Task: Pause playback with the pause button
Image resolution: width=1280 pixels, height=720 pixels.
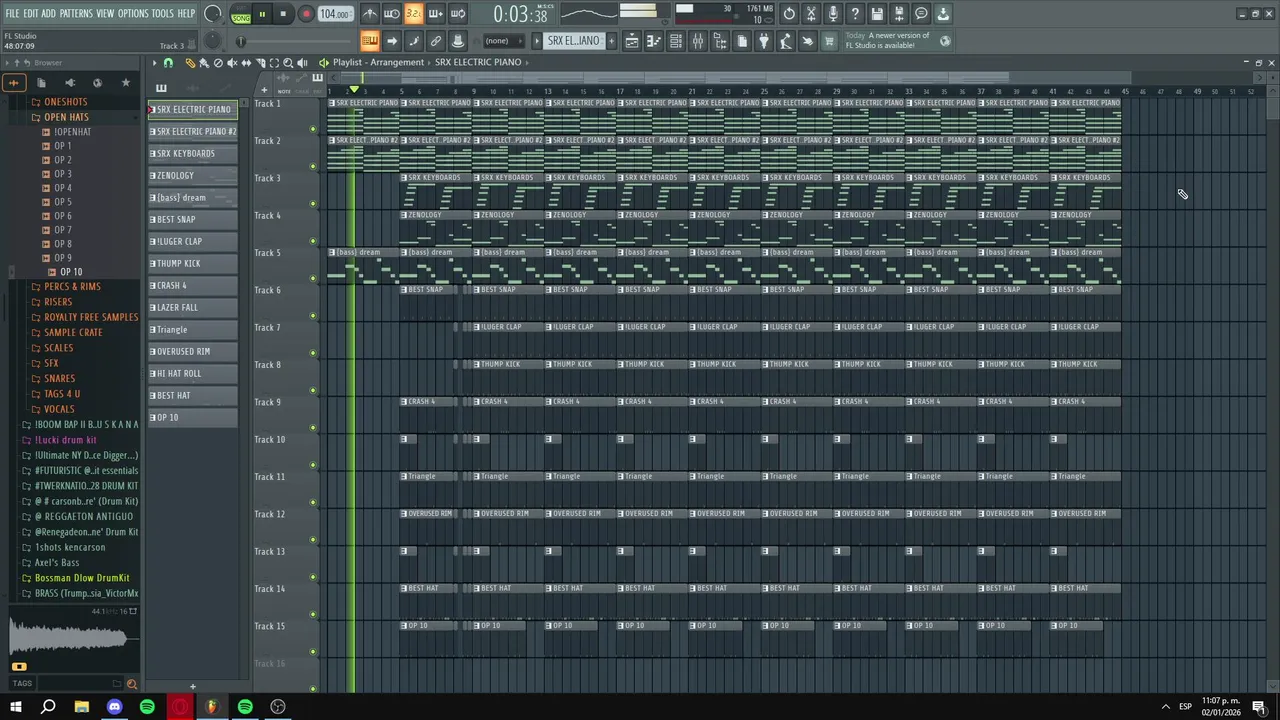Action: point(262,14)
